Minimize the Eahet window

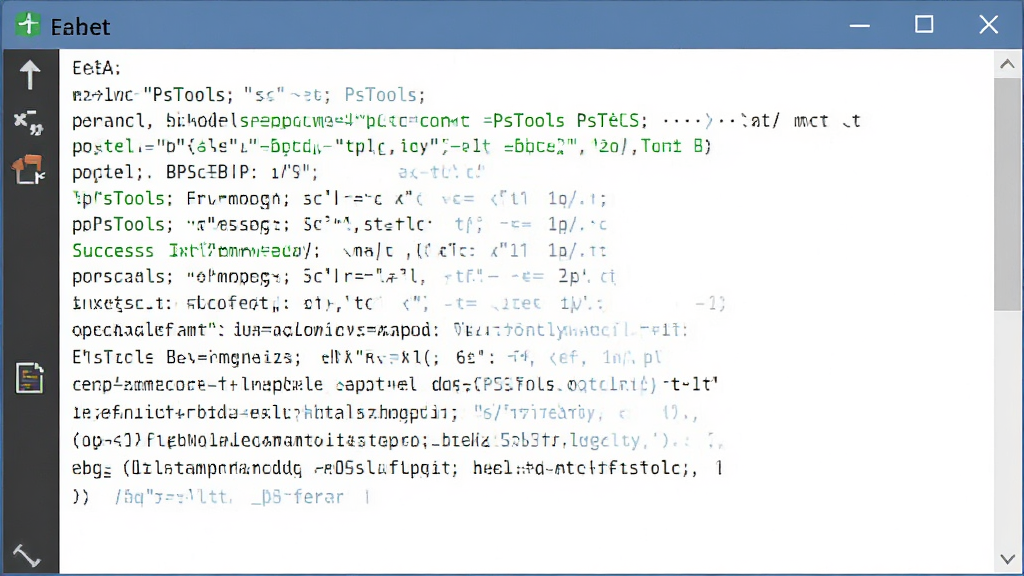859,25
